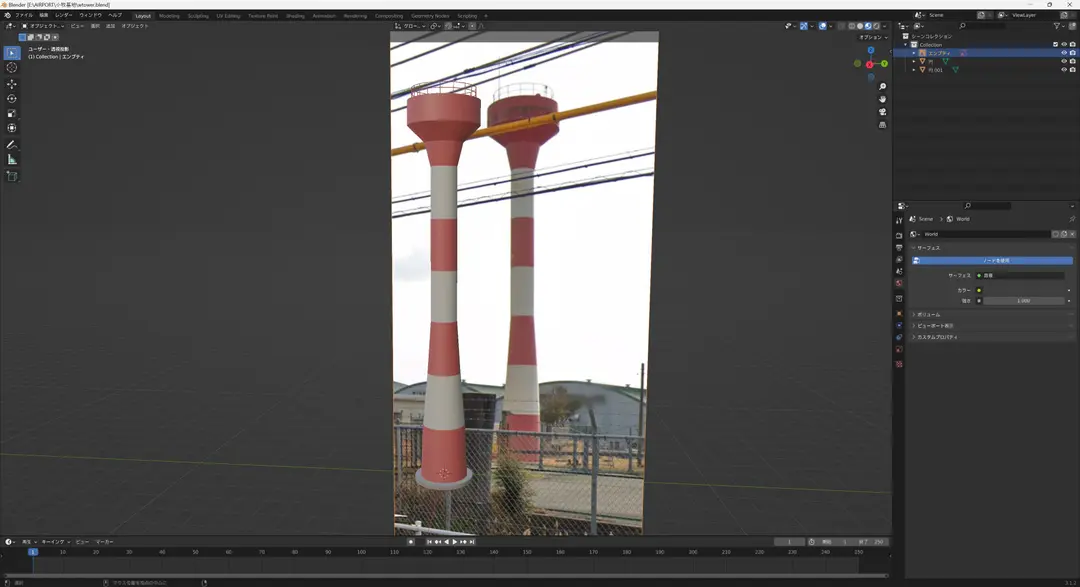Select the Move tool
The height and width of the screenshot is (587, 1080).
[12, 84]
